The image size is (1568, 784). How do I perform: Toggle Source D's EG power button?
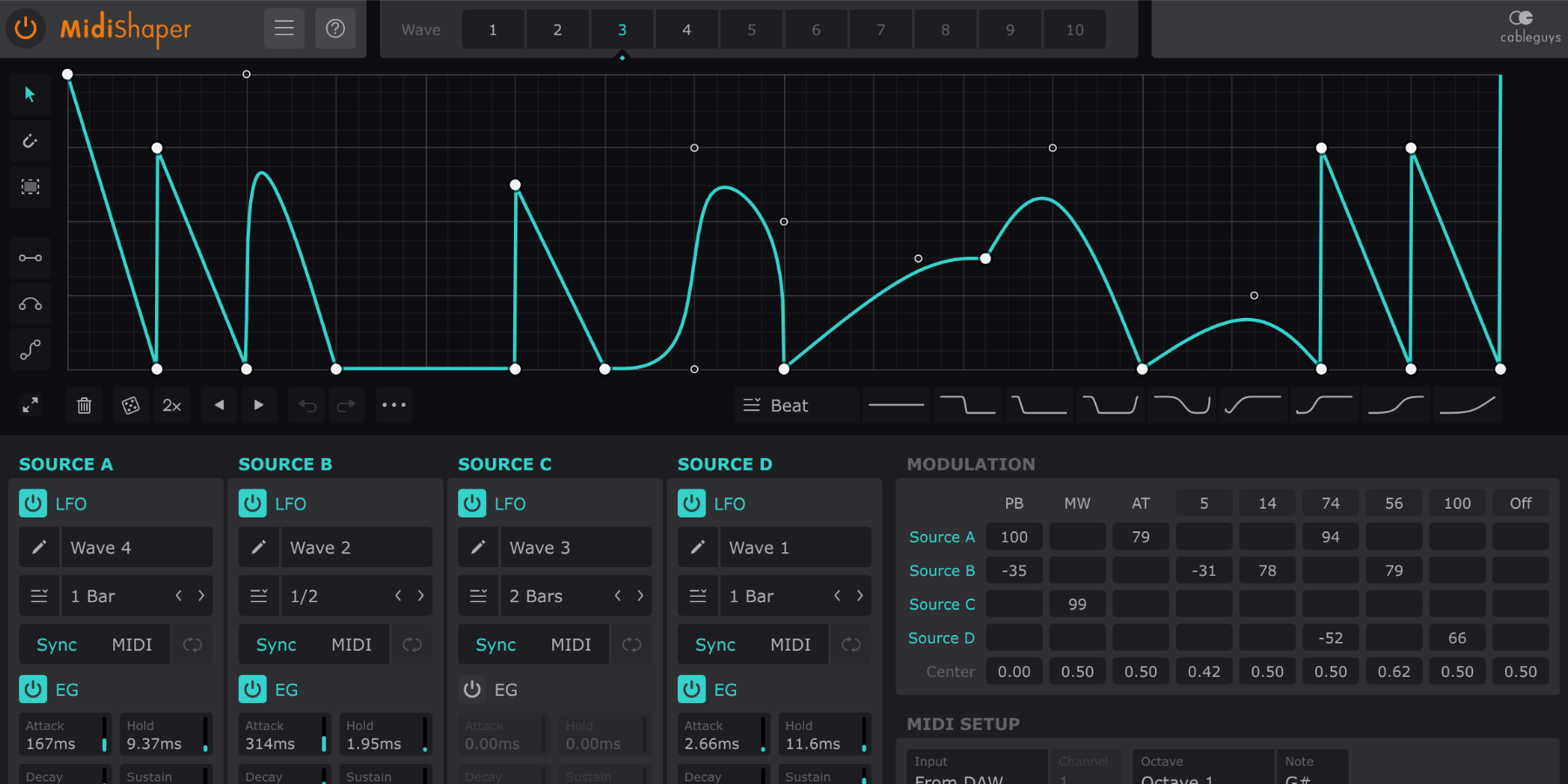click(691, 689)
